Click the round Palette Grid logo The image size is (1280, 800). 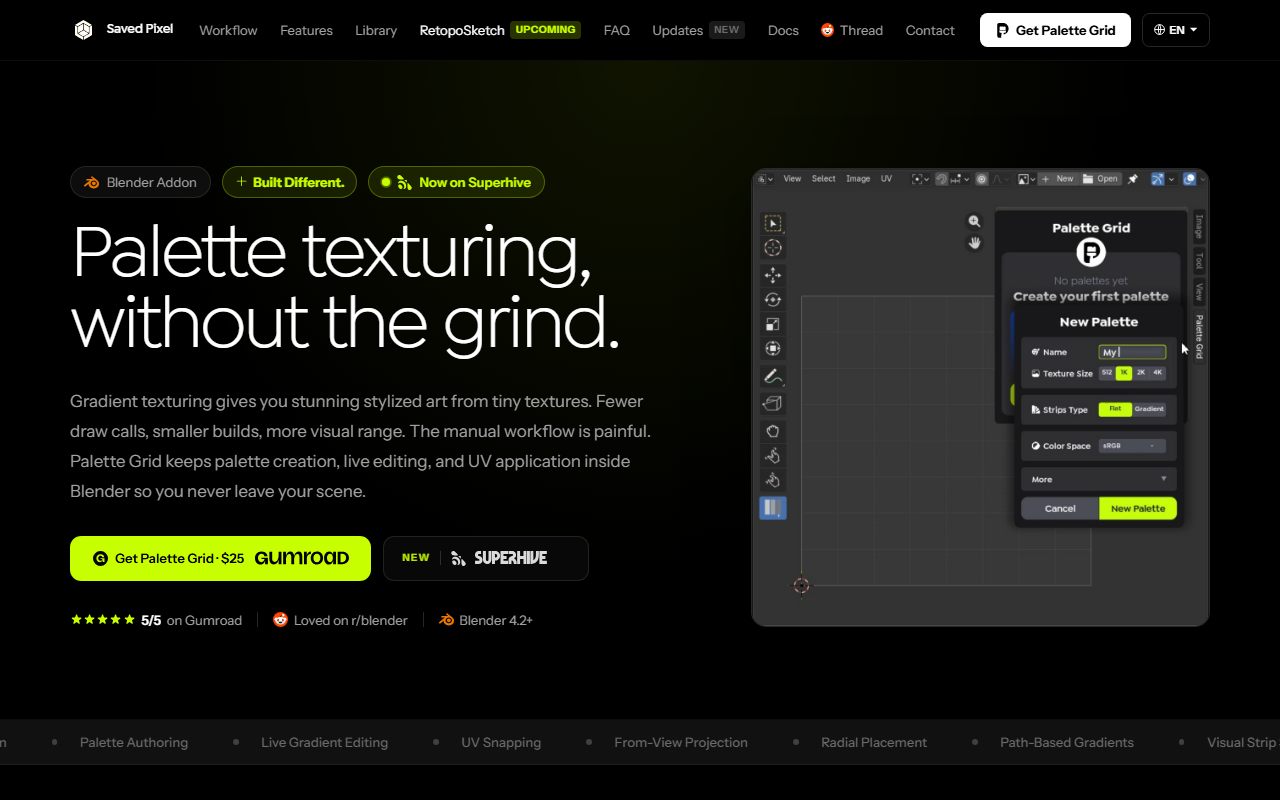point(1091,252)
